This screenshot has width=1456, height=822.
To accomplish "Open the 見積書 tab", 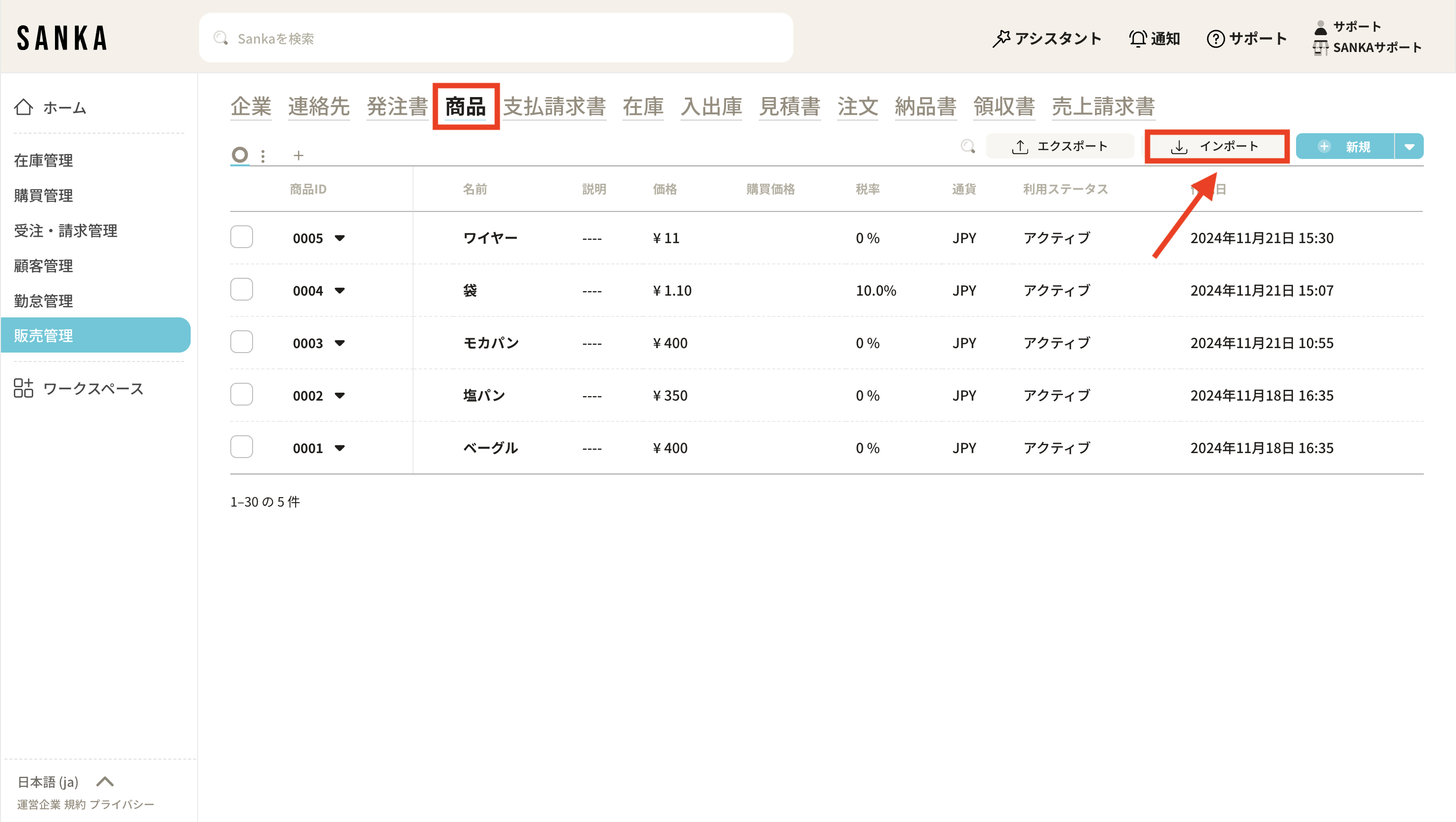I will (x=789, y=106).
